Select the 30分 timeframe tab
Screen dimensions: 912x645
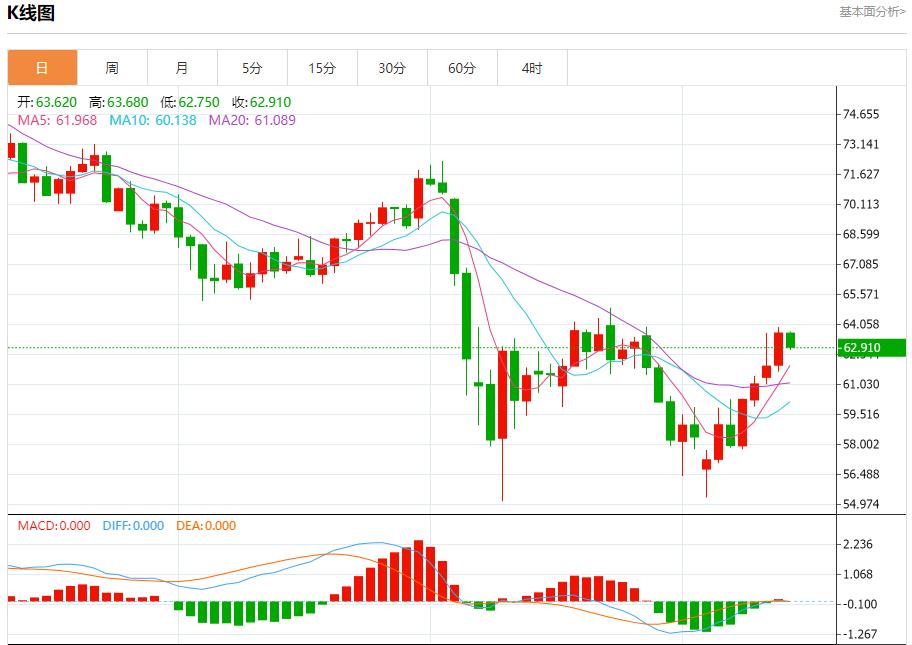[x=392, y=68]
